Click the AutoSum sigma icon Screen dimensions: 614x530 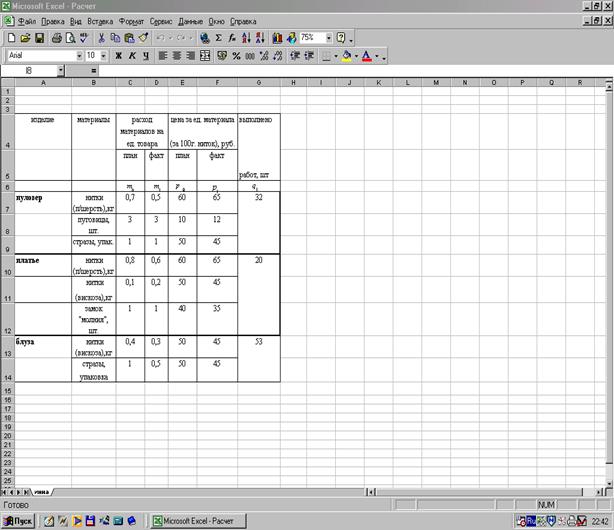tap(219, 38)
